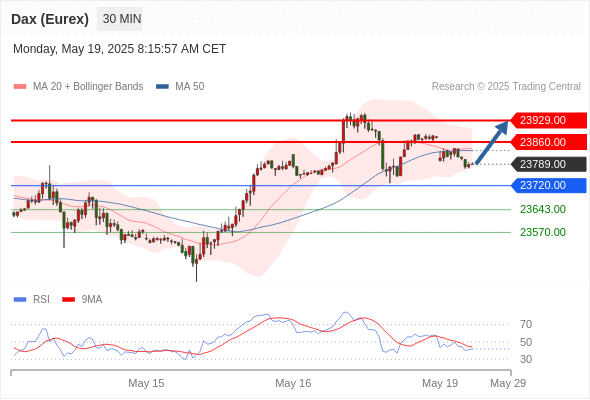Click the RSI legend label
Viewport: 590px width, 400px height.
point(41,300)
